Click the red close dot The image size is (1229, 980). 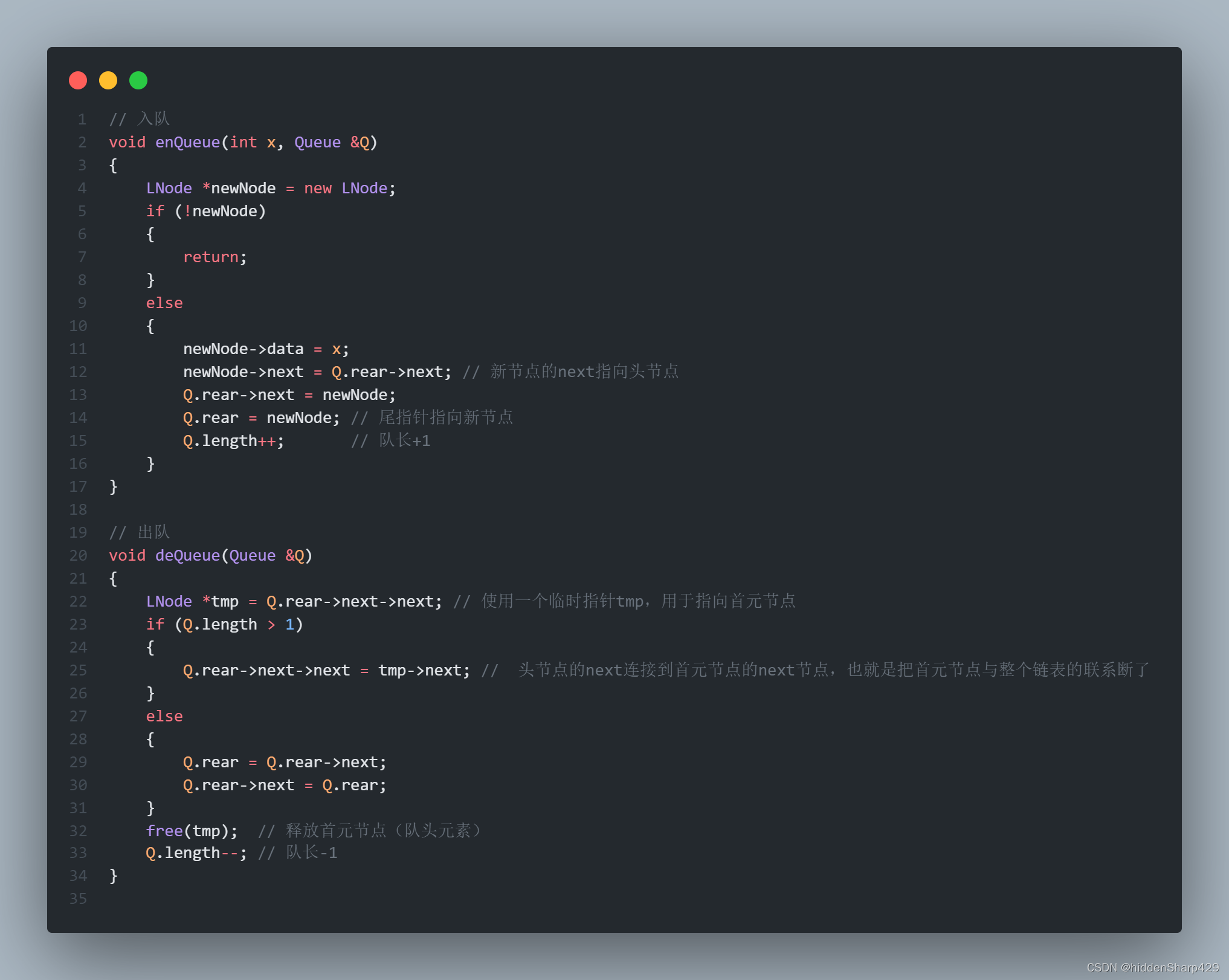coord(78,80)
